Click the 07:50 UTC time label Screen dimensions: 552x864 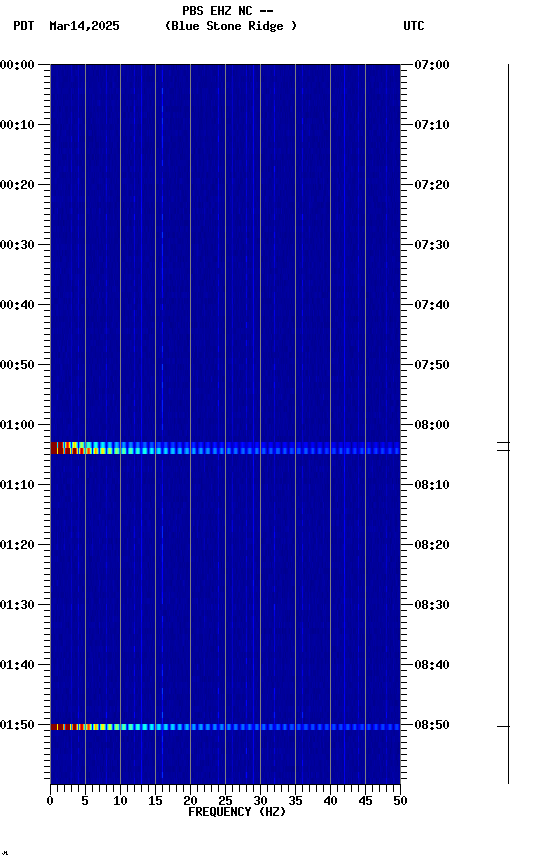[x=432, y=365]
